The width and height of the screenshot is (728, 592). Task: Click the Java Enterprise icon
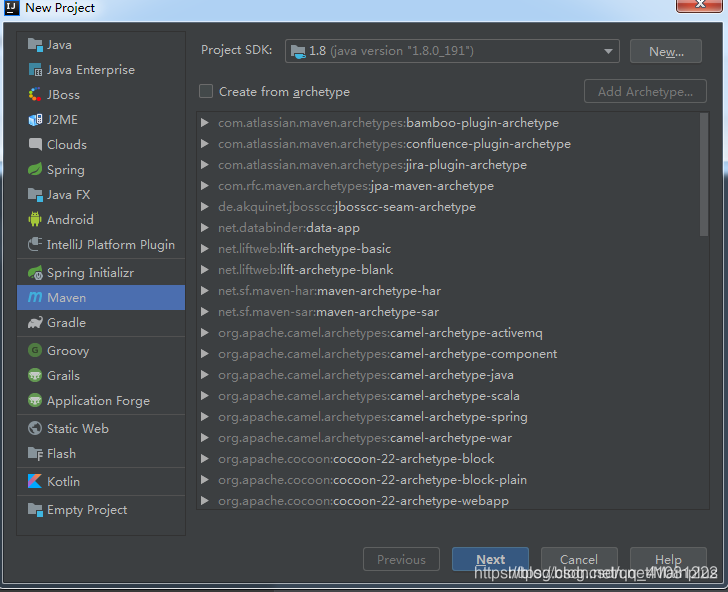coord(35,70)
